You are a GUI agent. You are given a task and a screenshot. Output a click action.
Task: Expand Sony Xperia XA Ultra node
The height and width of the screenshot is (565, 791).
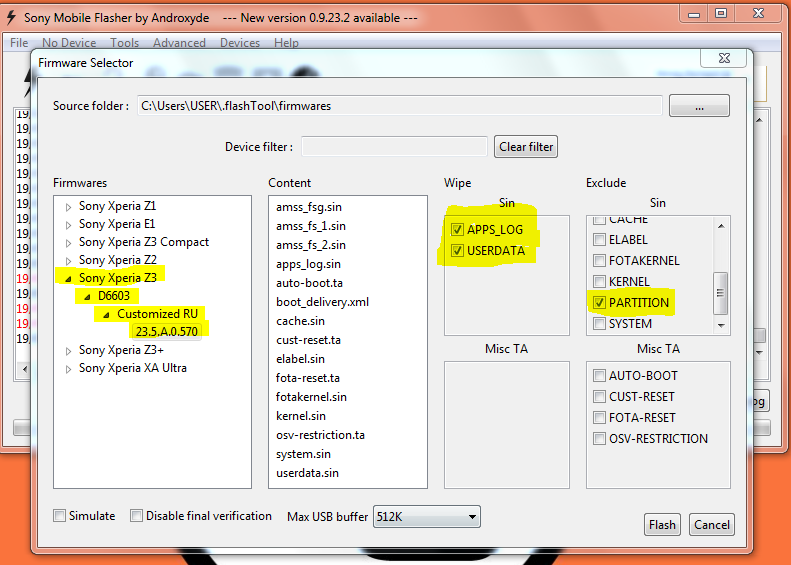68,369
